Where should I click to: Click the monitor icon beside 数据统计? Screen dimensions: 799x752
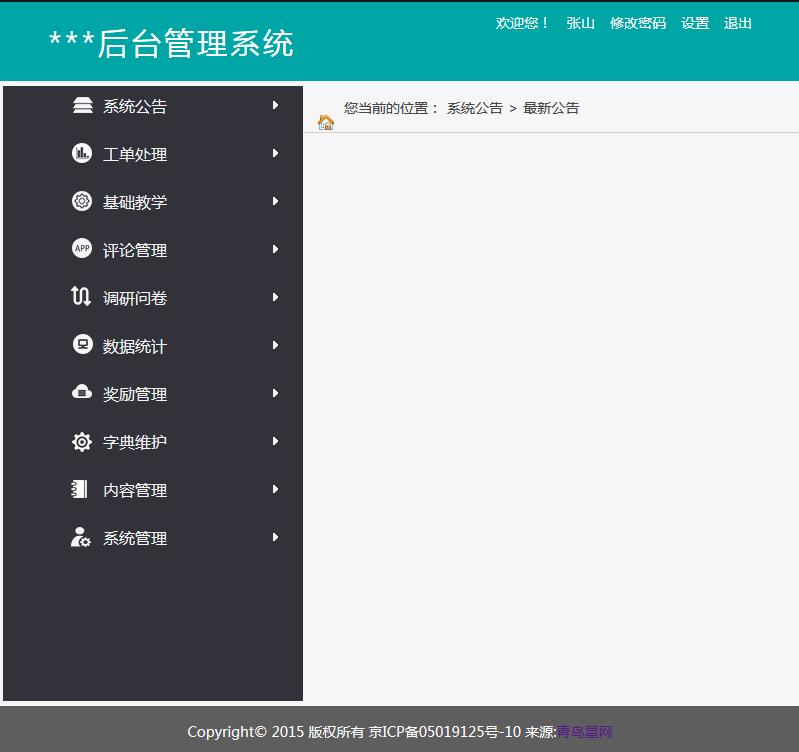pyautogui.click(x=83, y=344)
